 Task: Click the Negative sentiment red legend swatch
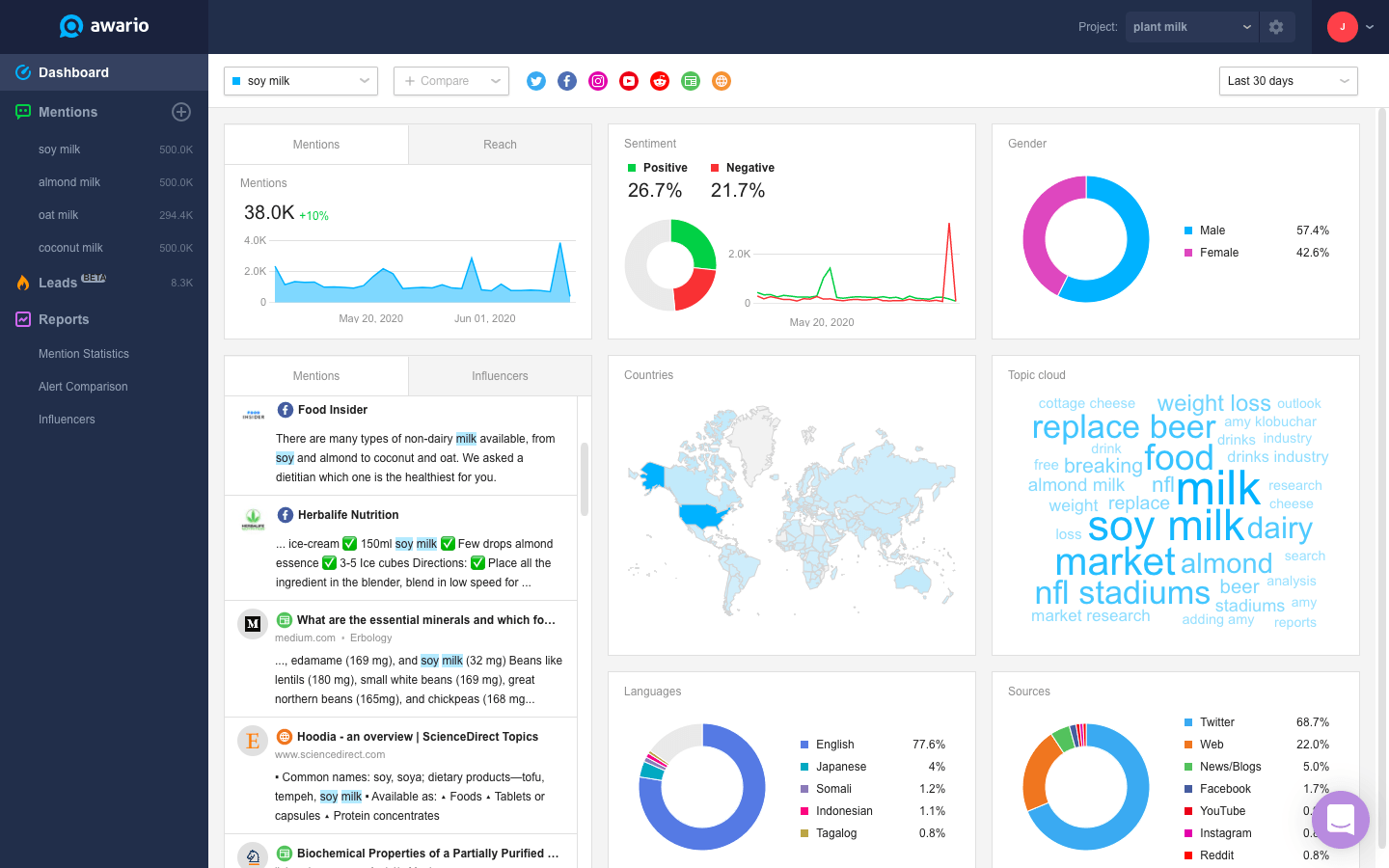[x=715, y=168]
